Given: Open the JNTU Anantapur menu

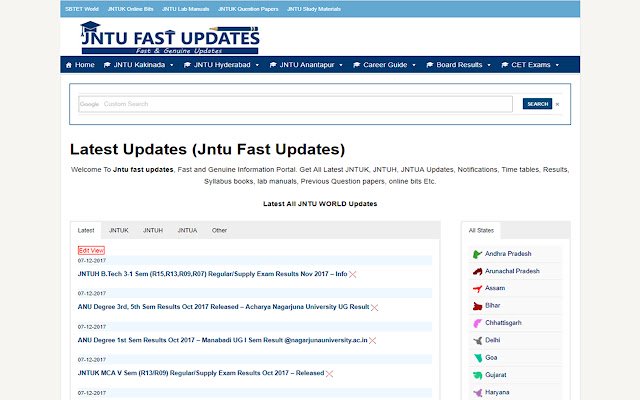Looking at the screenshot, I should (307, 65).
